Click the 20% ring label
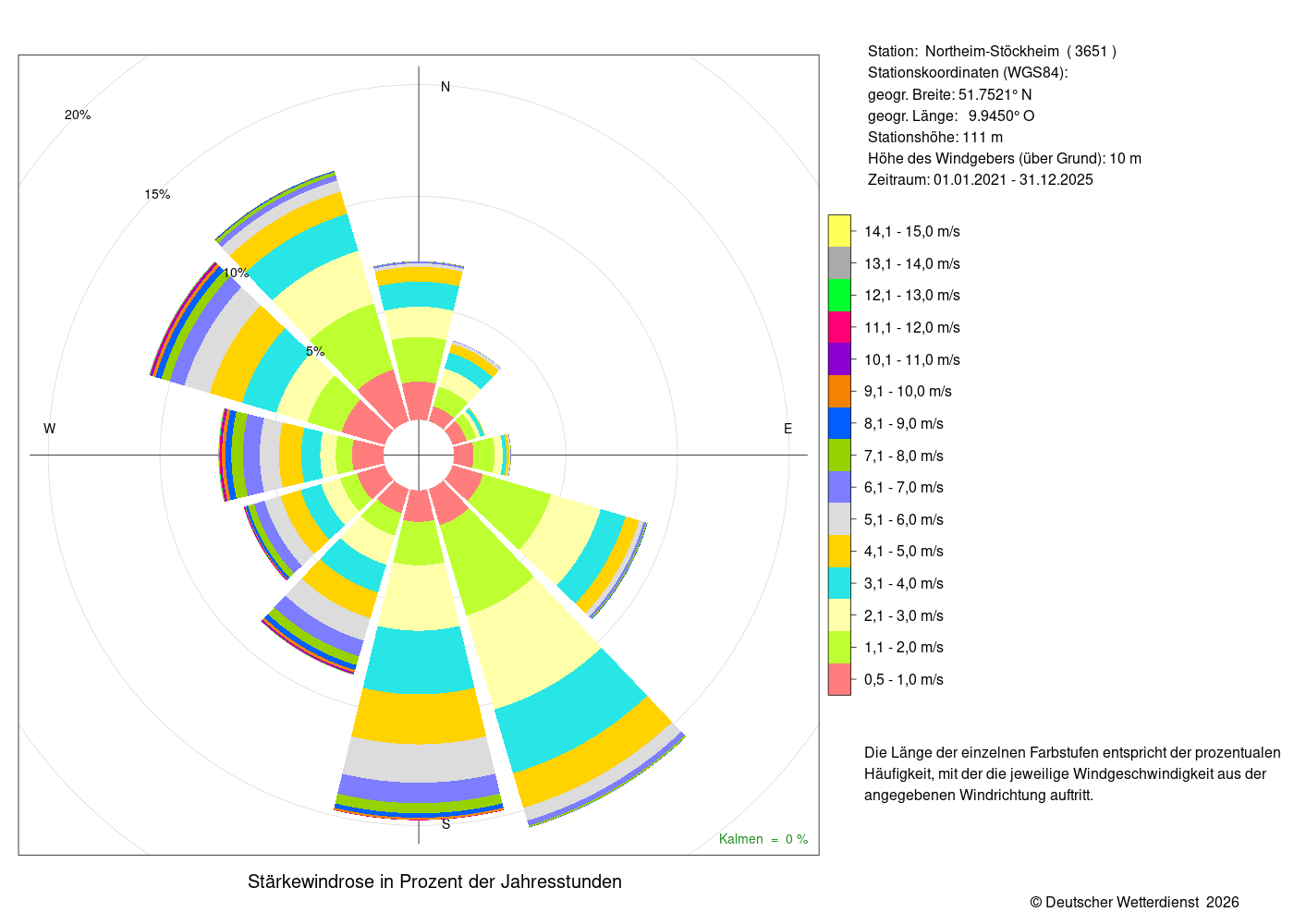 (x=78, y=115)
